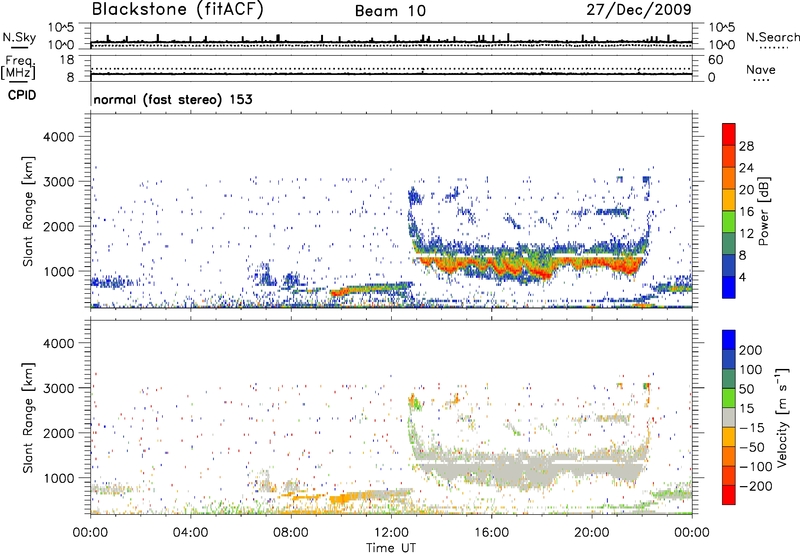Click the "-15" label on the velocity color bar
The image size is (800, 554).
pos(751,428)
